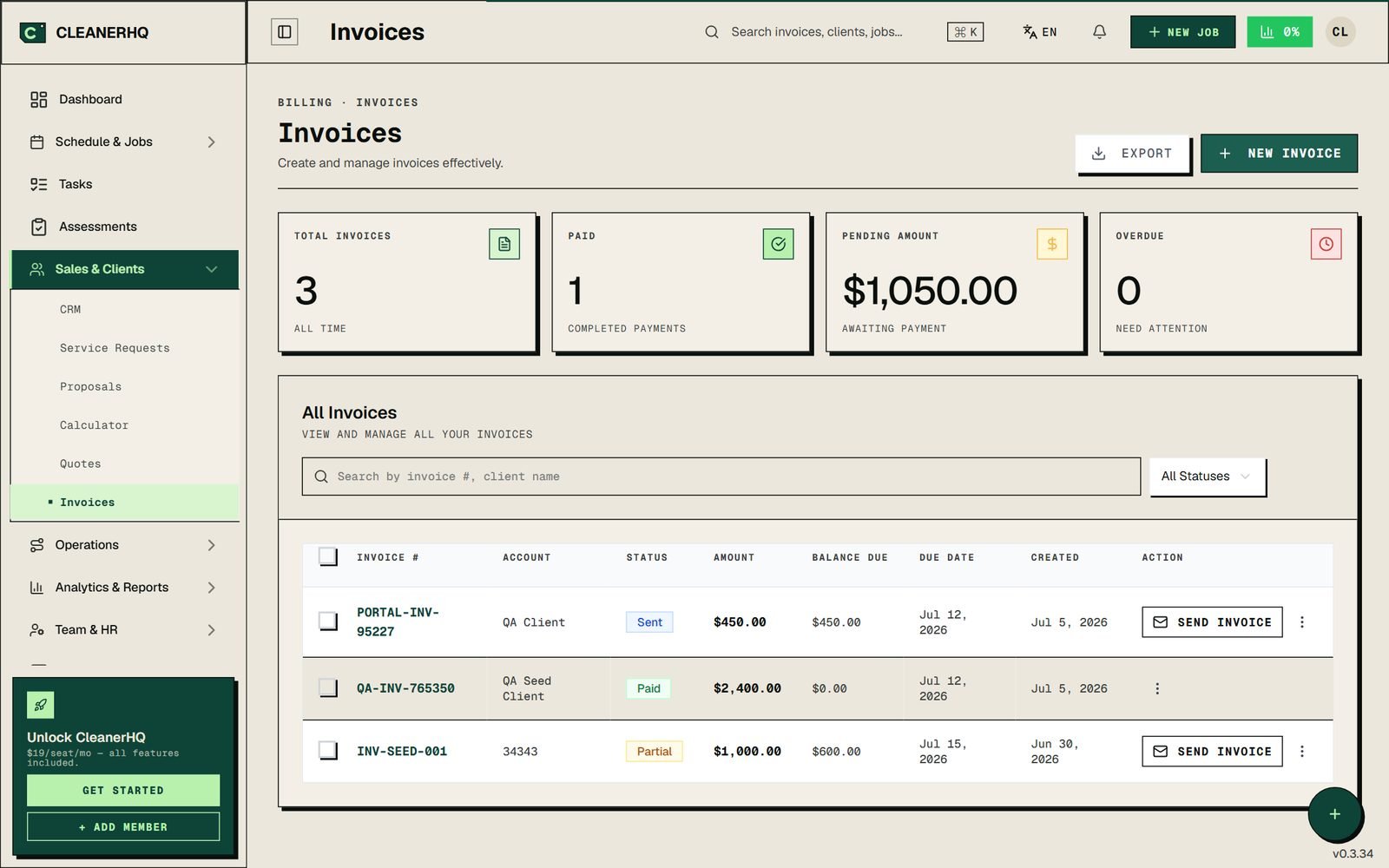The height and width of the screenshot is (868, 1389).
Task: Click the Amount column header
Action: click(x=734, y=557)
